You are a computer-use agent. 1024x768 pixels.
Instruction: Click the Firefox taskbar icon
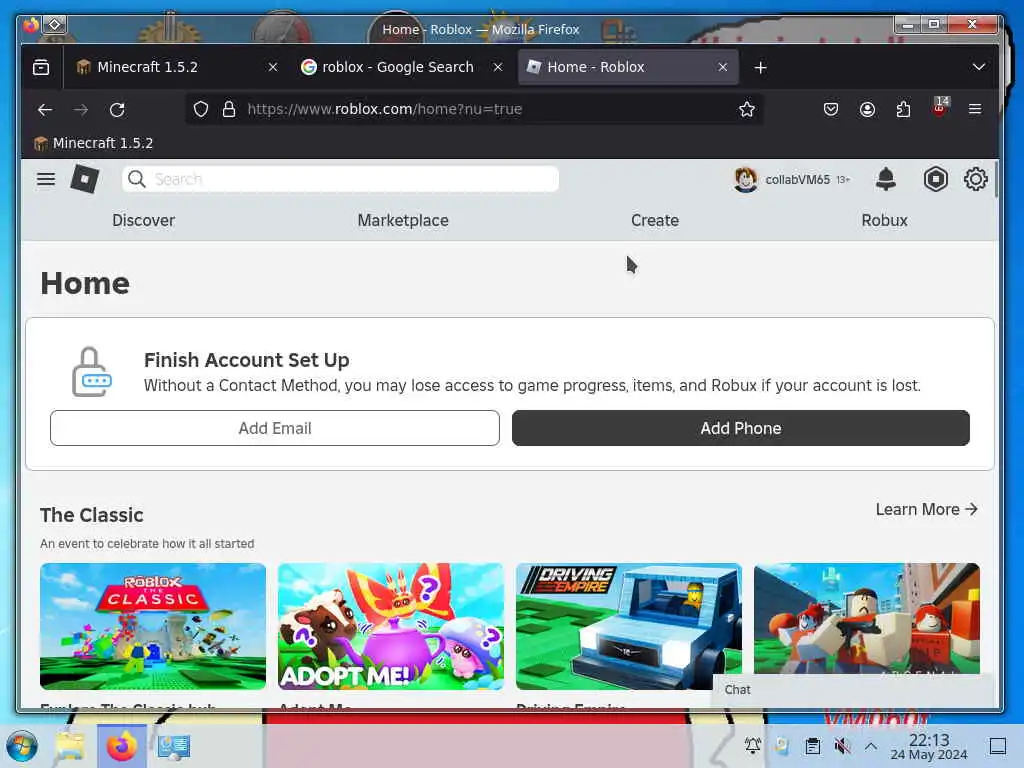122,746
